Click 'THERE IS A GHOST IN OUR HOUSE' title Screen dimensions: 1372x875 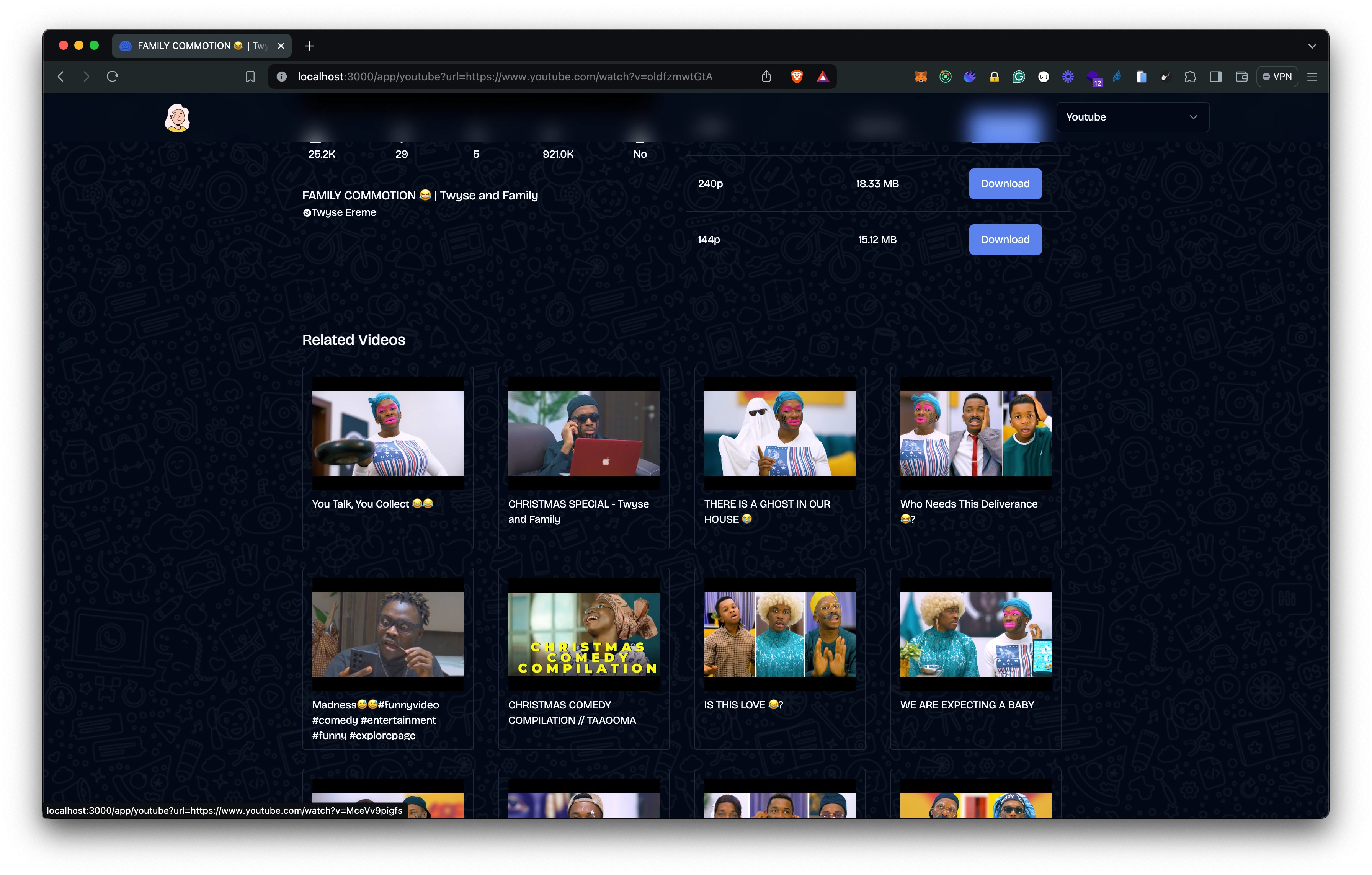[767, 511]
